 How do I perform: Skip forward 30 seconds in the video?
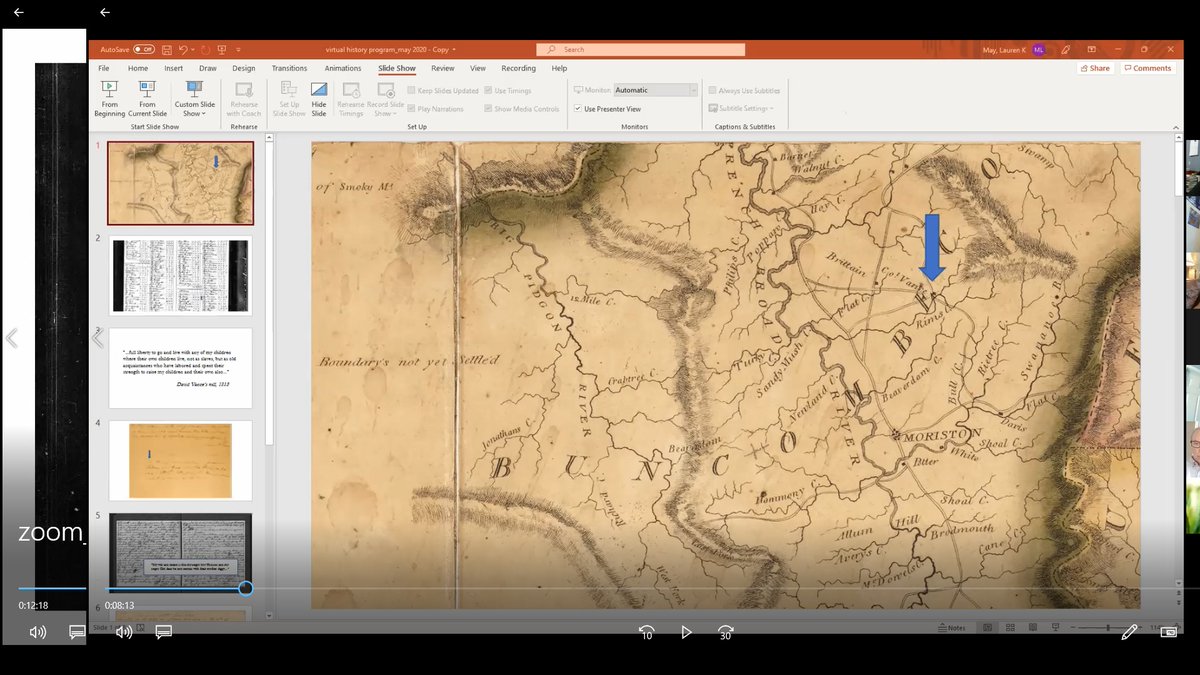pos(726,632)
